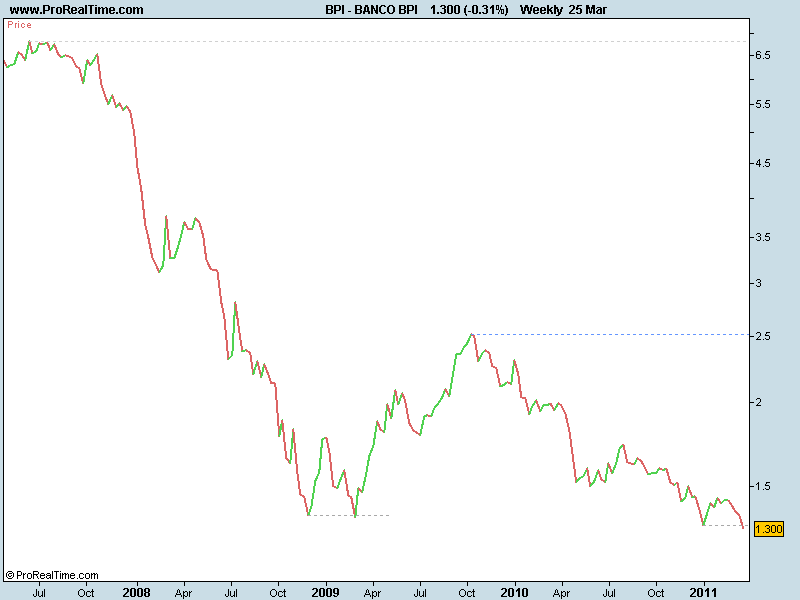Image resolution: width=800 pixels, height=600 pixels.
Task: Click the 'Weekly 25 Mar' timeframe label
Action: click(x=563, y=10)
